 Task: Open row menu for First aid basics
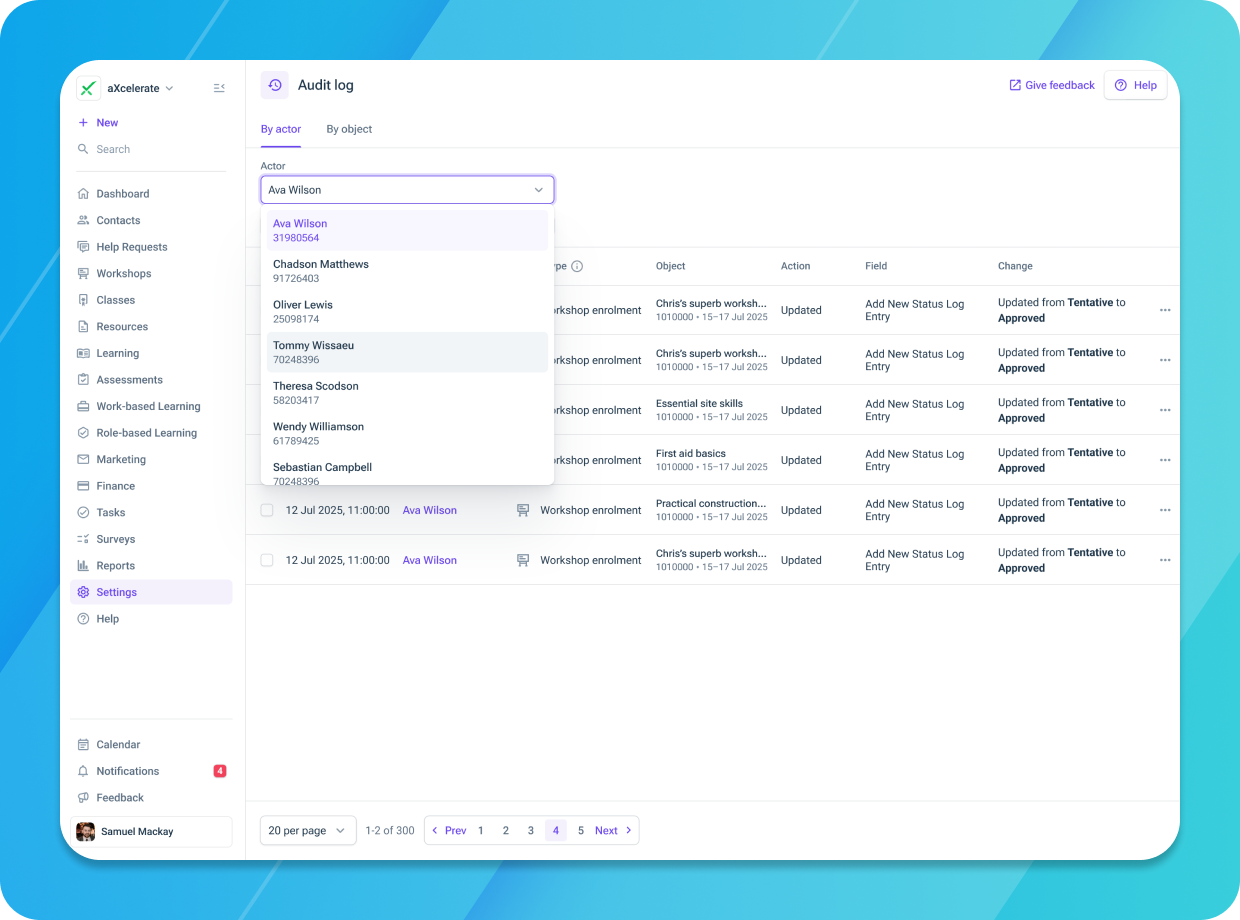[x=1165, y=460]
